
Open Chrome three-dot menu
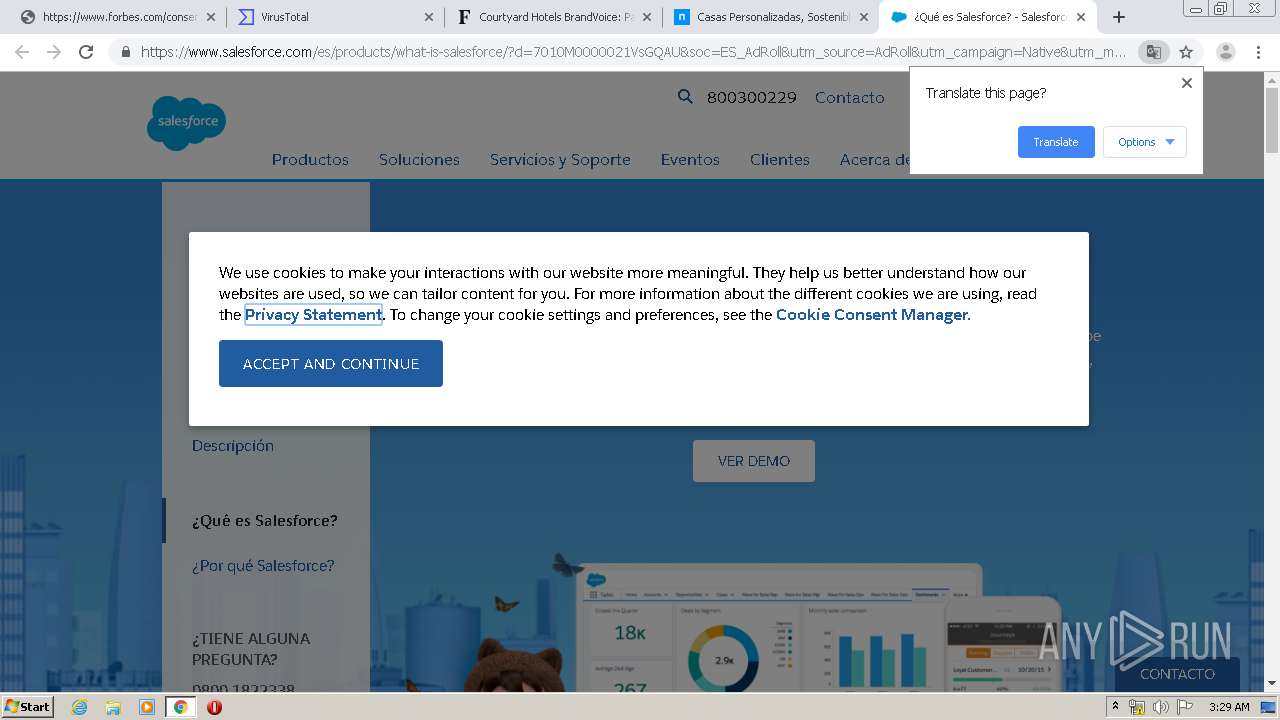click(1258, 52)
